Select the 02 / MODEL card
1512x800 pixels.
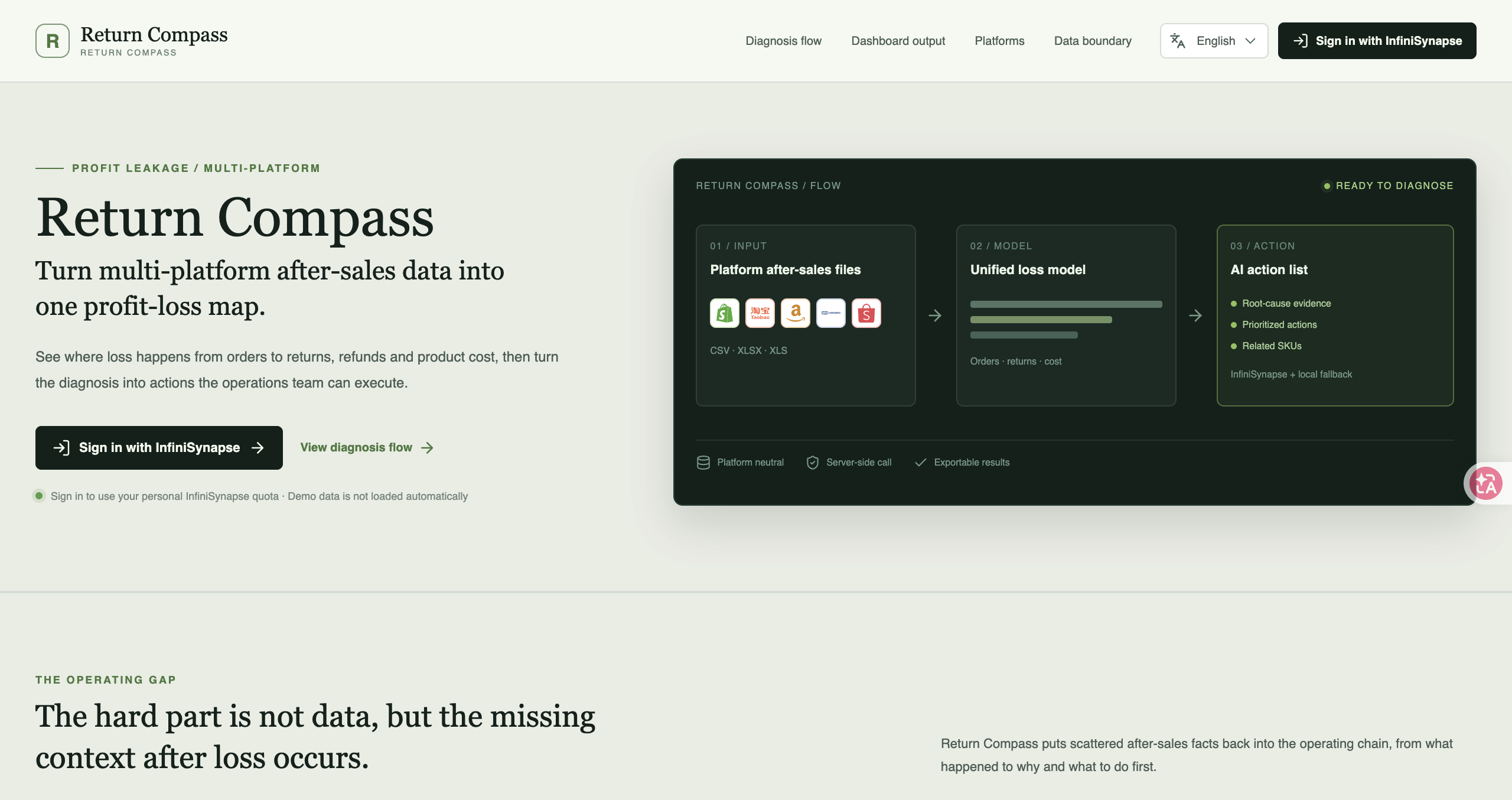(1066, 316)
